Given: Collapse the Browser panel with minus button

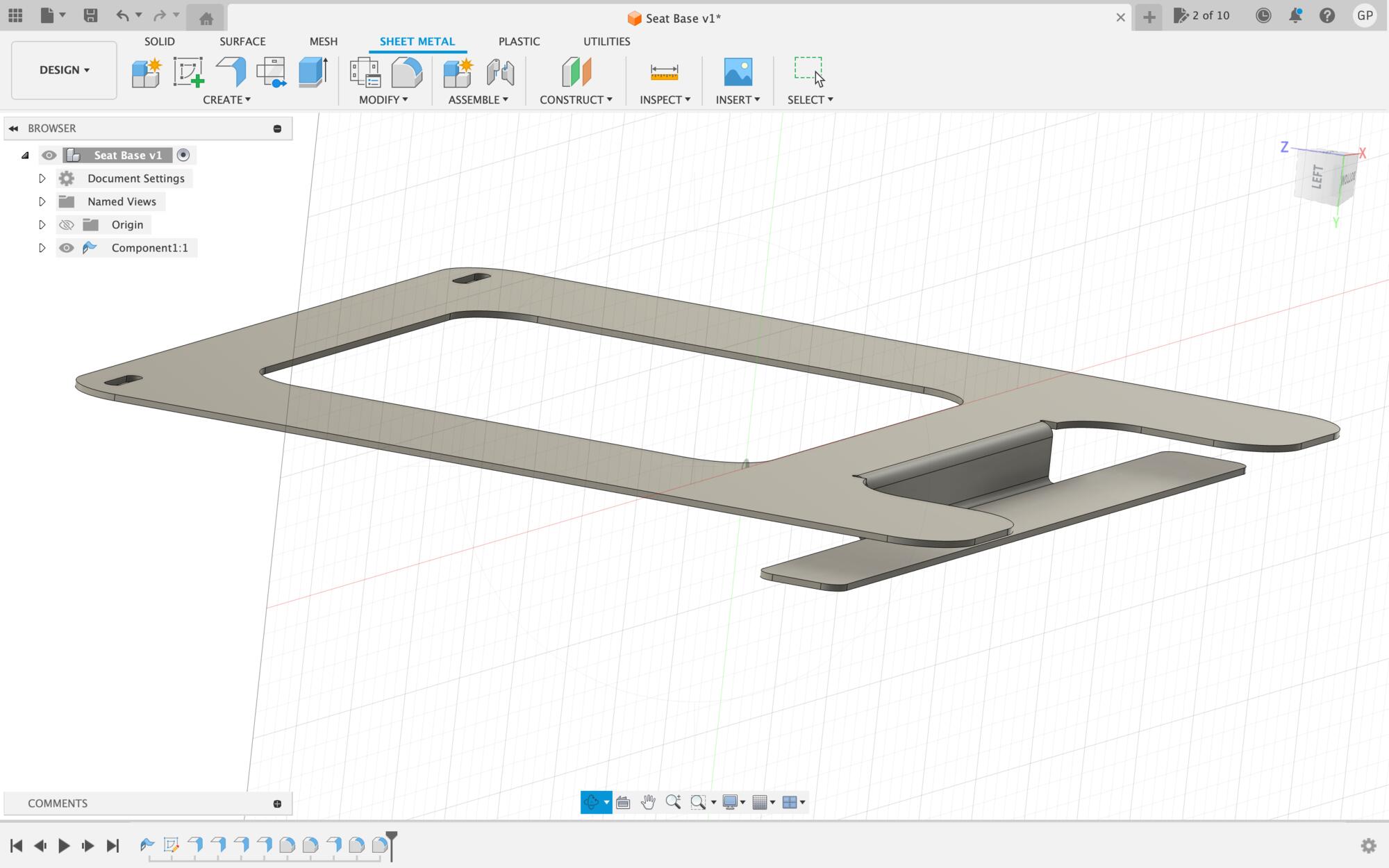Looking at the screenshot, I should 277,128.
